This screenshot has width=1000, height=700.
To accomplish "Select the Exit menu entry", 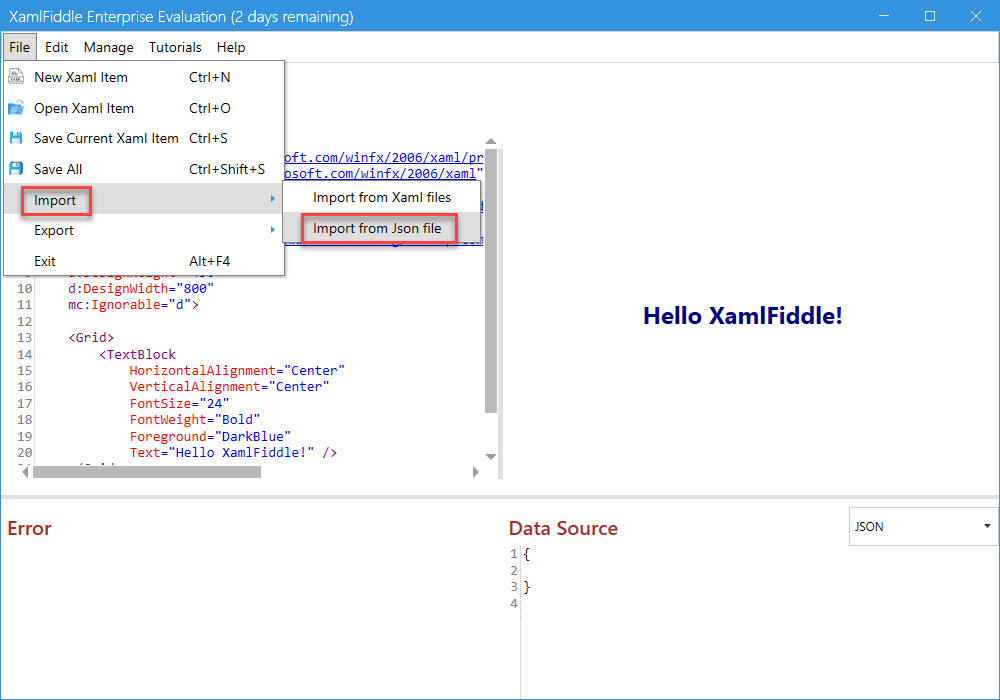I will 143,261.
